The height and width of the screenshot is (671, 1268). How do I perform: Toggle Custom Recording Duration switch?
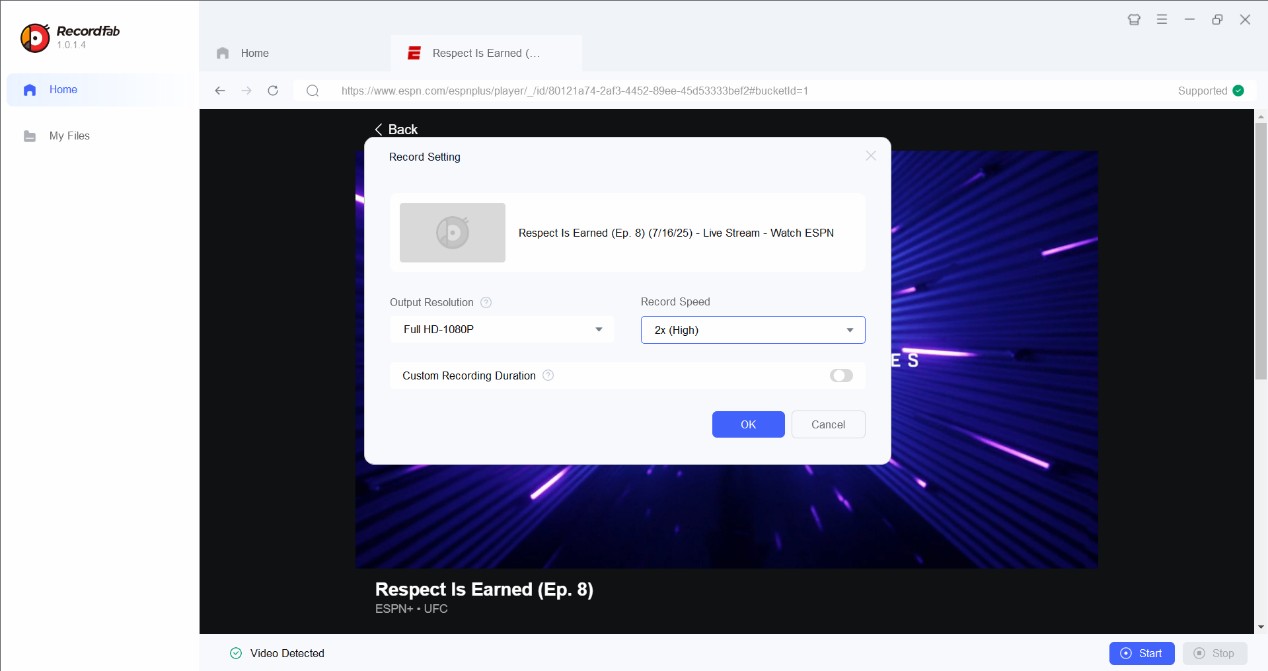(841, 376)
